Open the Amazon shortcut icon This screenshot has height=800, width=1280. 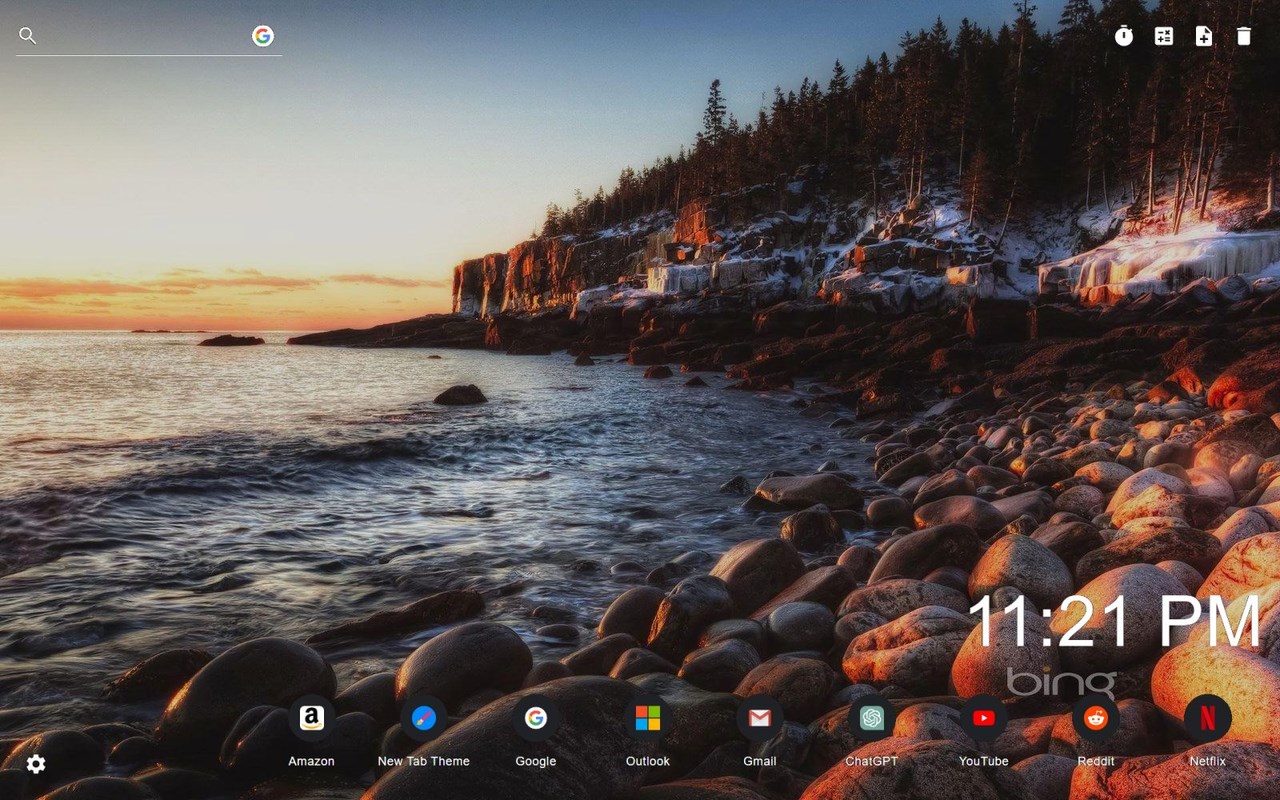[x=312, y=718]
